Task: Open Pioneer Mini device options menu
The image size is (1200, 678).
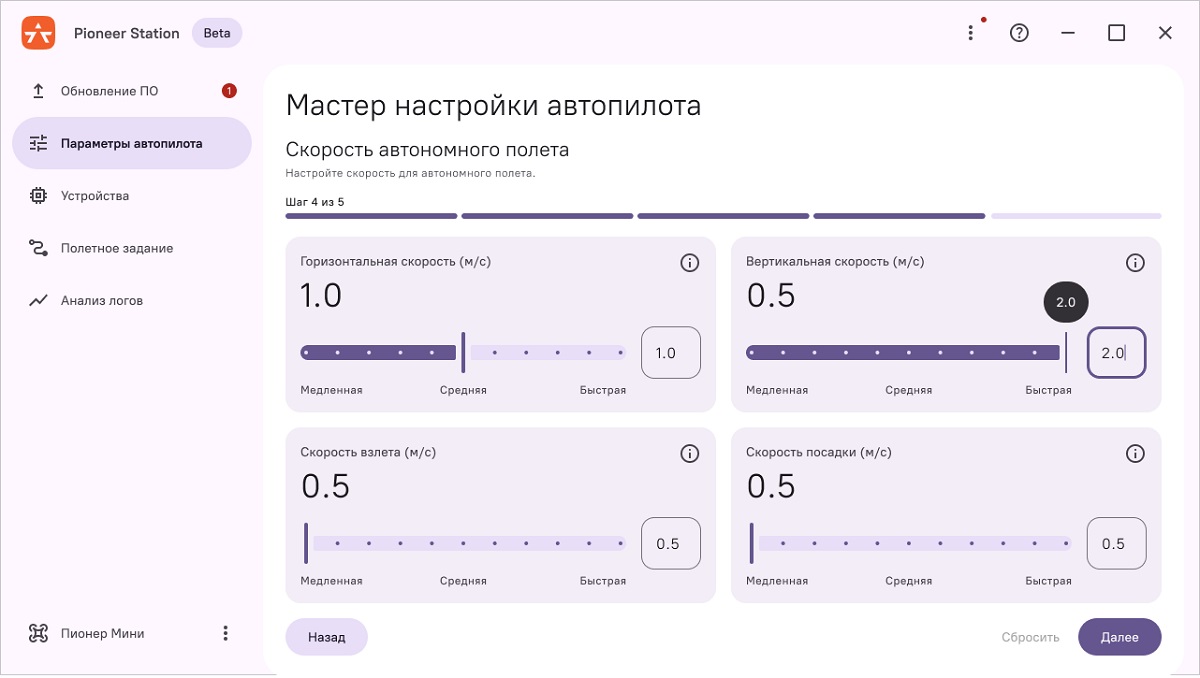Action: click(225, 633)
